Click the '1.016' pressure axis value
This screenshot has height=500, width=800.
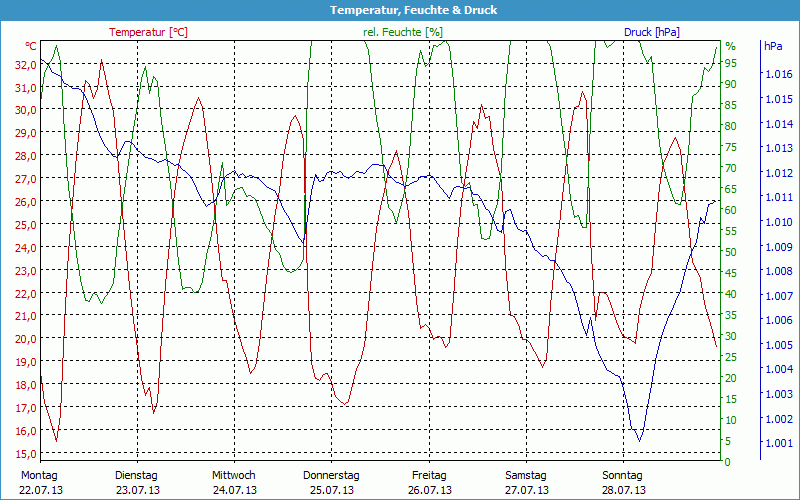click(x=779, y=74)
